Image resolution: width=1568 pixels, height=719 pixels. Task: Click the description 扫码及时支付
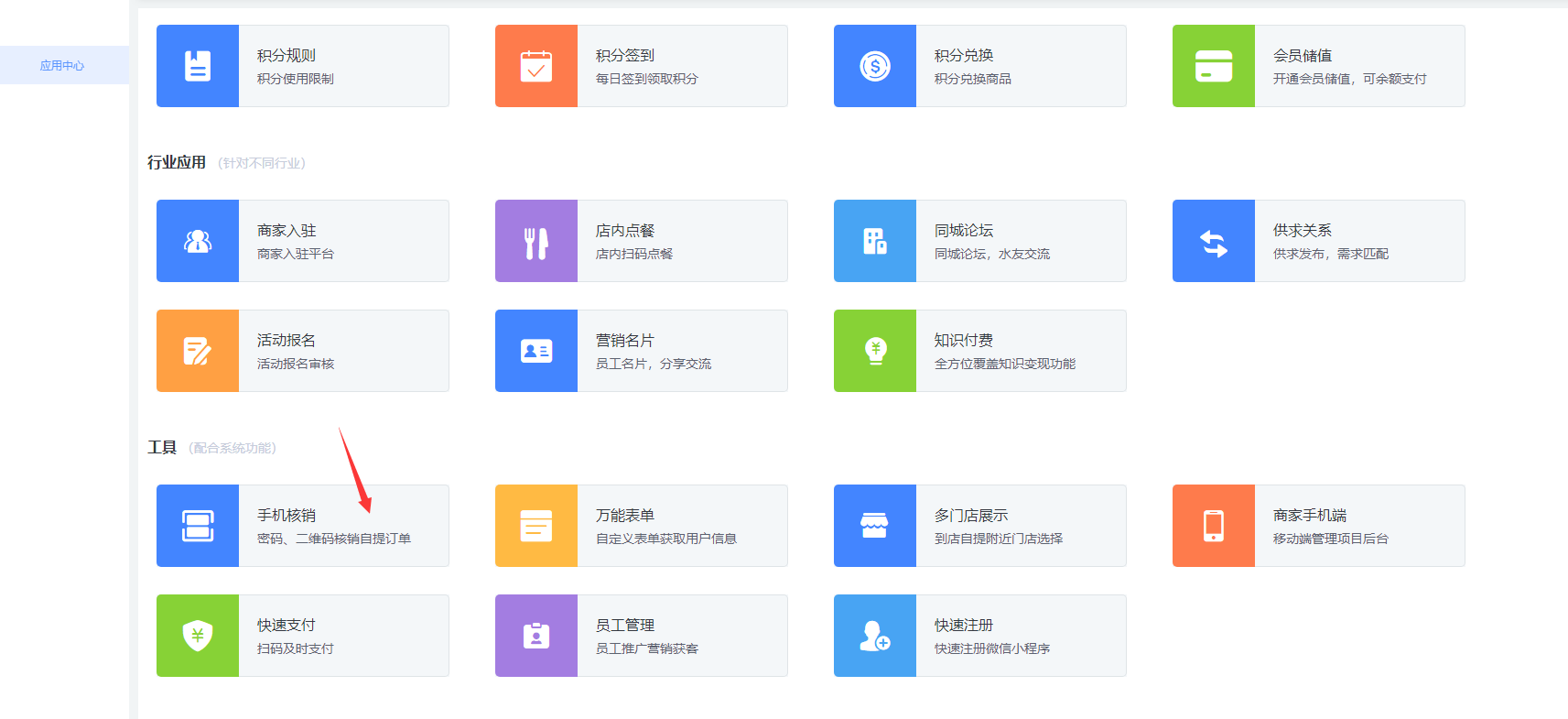(x=296, y=648)
